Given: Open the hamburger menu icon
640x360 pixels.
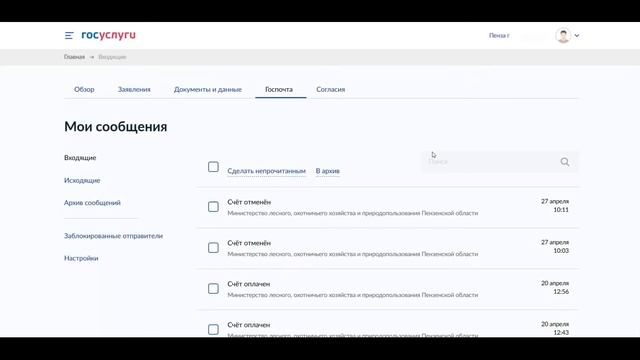Looking at the screenshot, I should point(69,36).
